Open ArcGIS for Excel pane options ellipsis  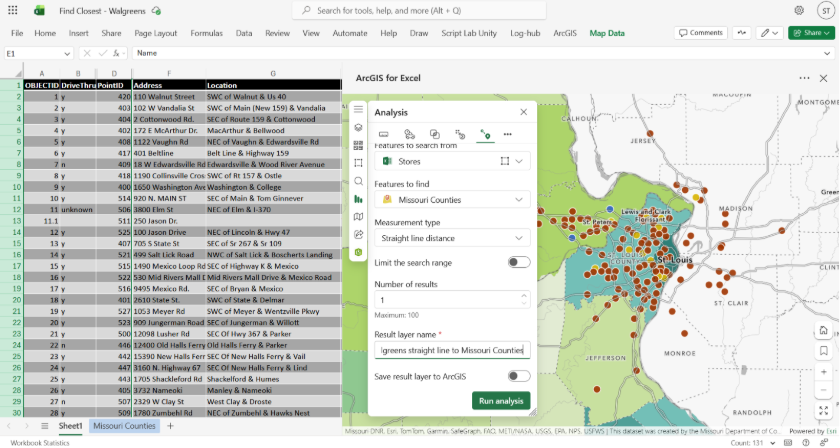[804, 78]
